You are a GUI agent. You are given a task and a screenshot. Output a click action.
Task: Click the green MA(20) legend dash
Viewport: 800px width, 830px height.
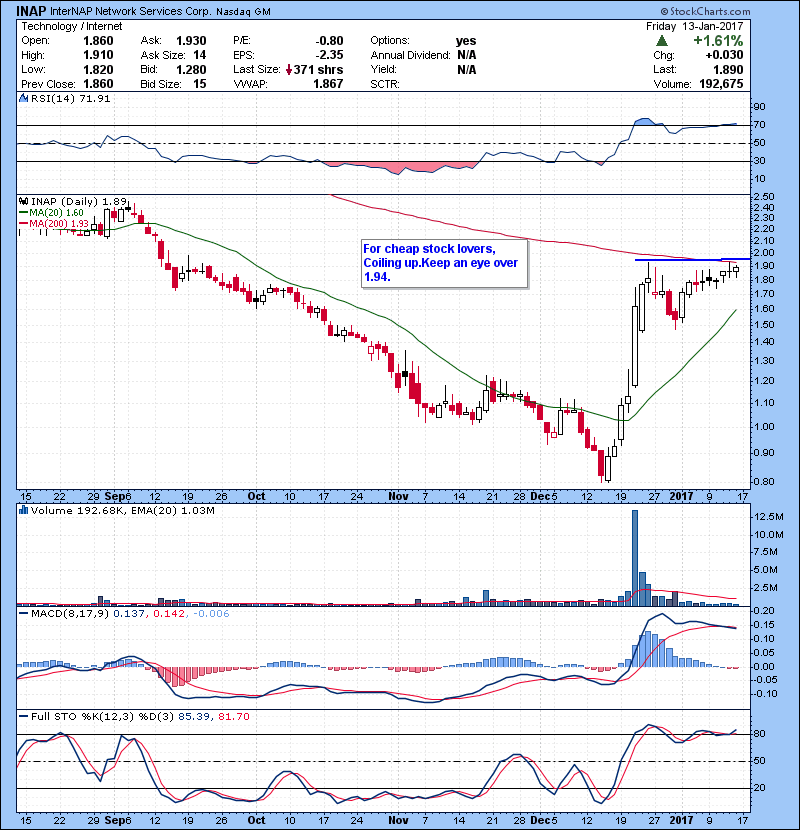[x=23, y=213]
